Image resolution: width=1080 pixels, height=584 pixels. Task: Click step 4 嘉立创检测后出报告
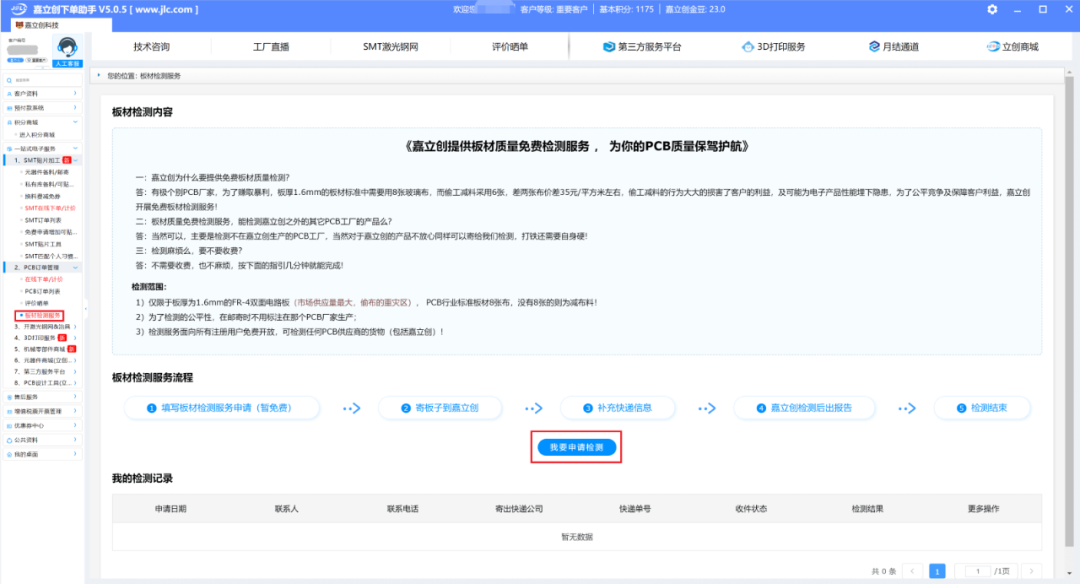pos(804,408)
